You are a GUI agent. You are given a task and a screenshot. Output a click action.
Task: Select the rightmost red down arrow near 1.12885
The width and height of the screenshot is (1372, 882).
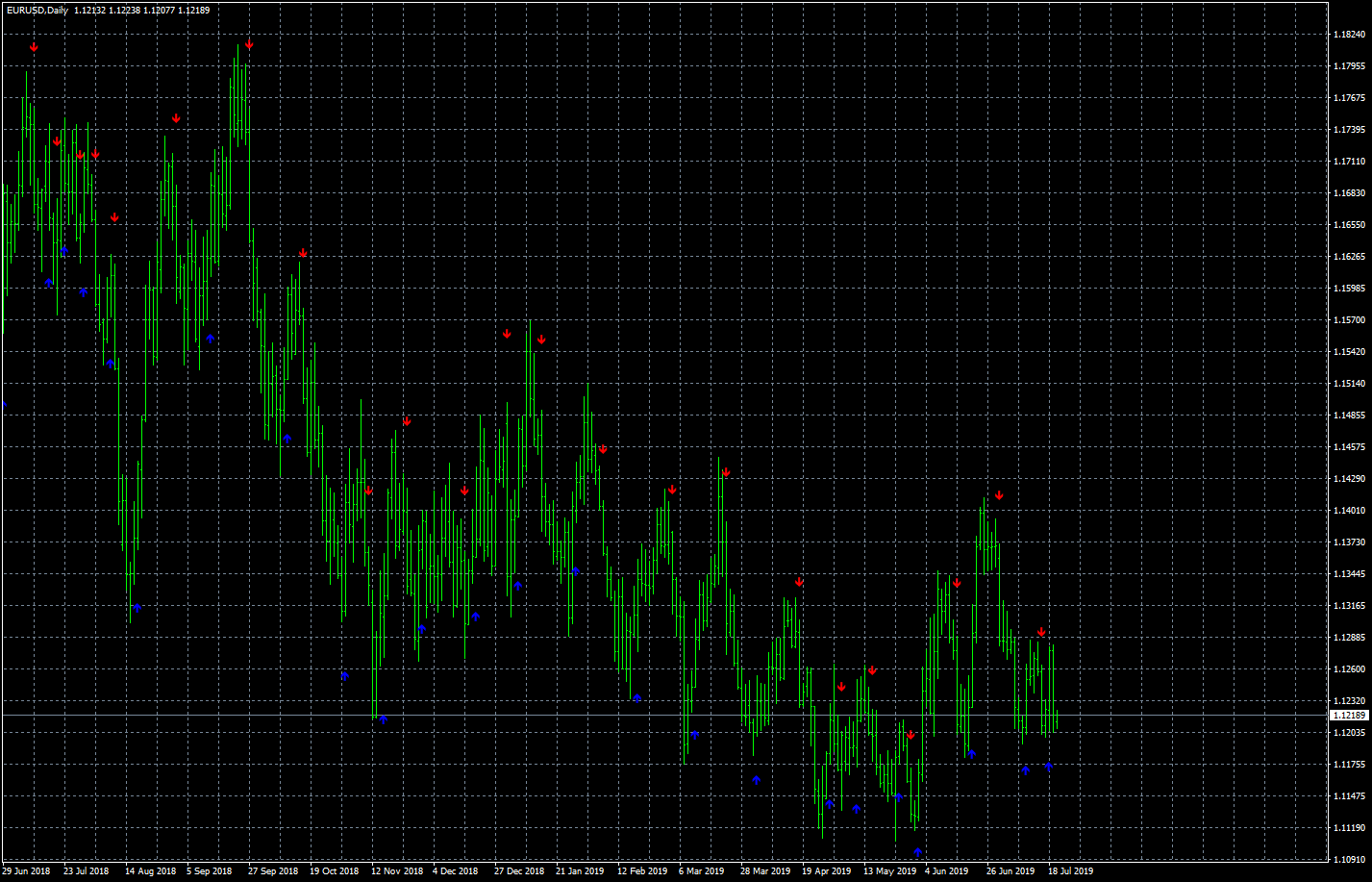1041,632
